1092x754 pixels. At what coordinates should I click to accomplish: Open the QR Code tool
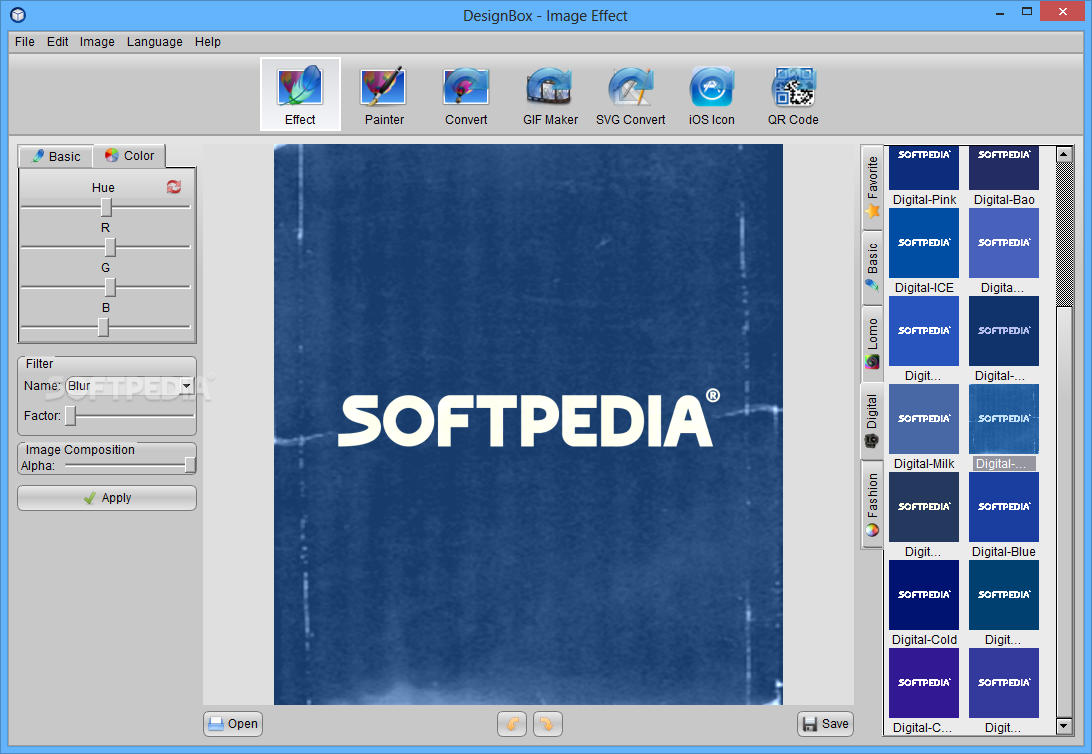(793, 94)
